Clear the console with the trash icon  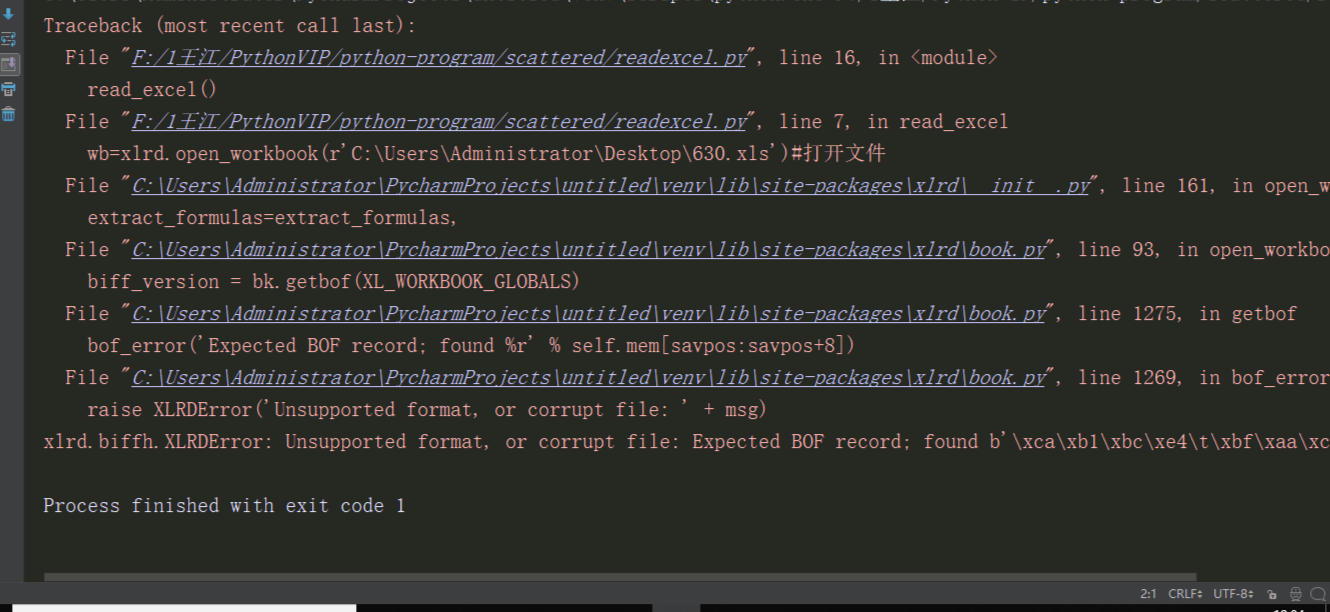pos(9,114)
